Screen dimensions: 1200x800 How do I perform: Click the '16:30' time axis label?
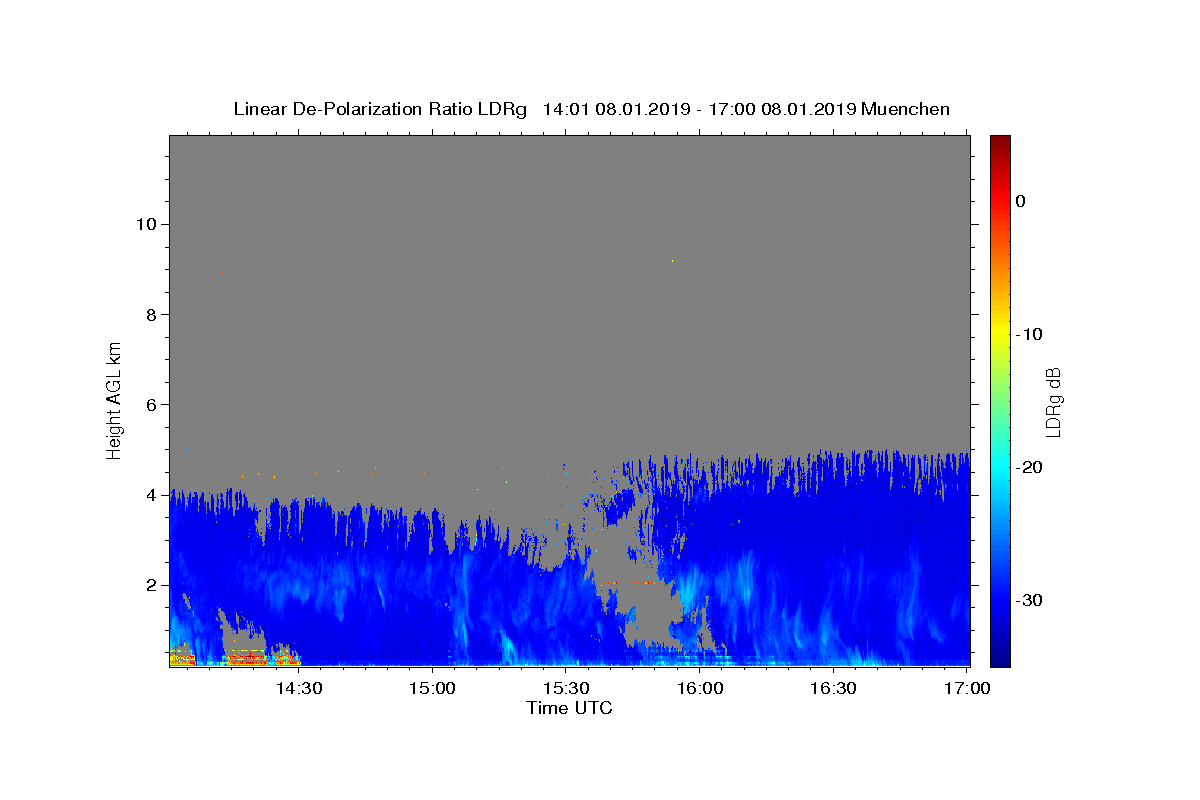[x=833, y=689]
